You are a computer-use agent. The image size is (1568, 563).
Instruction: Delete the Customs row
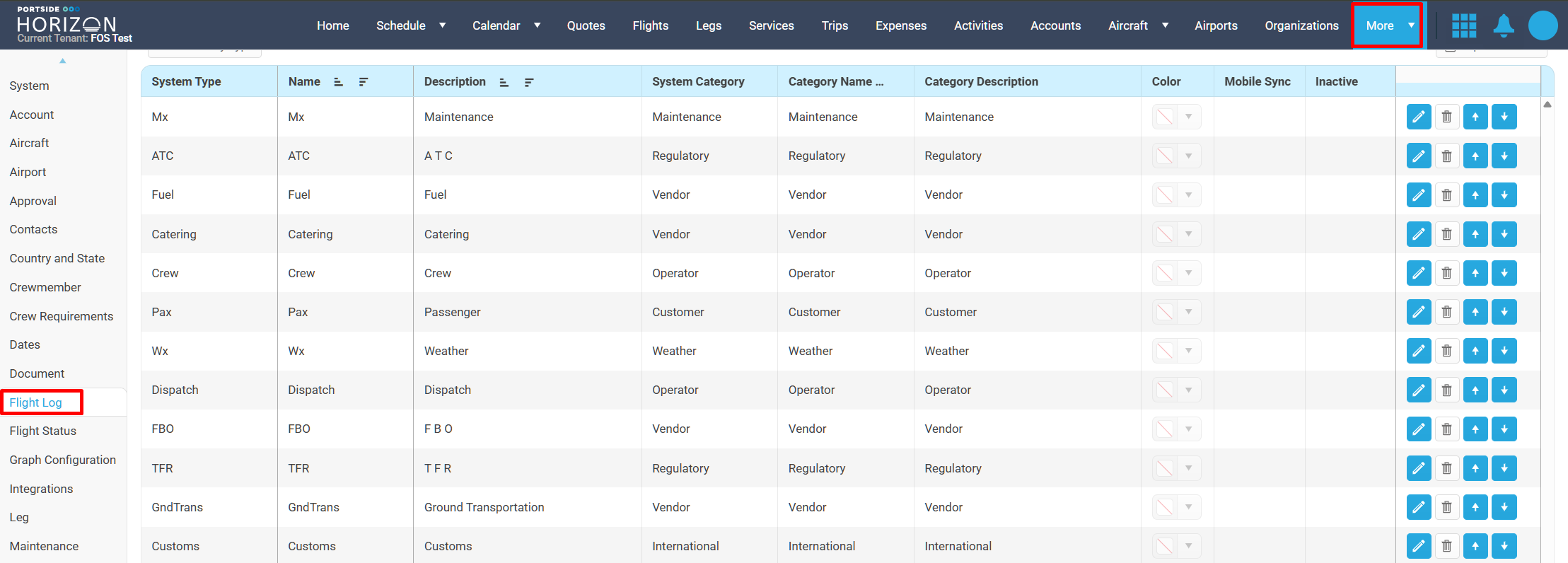1446,546
